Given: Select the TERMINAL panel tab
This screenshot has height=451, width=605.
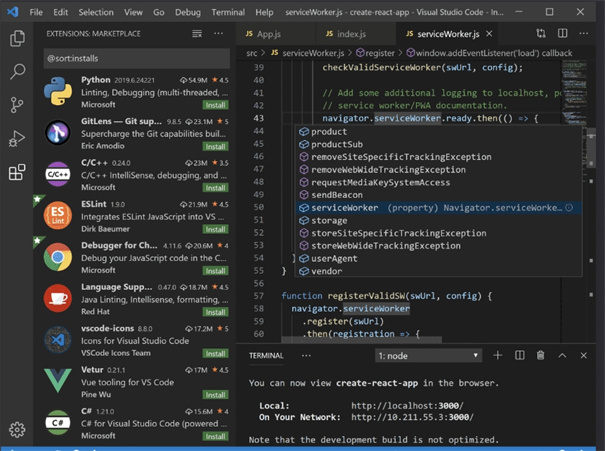Looking at the screenshot, I should point(266,355).
